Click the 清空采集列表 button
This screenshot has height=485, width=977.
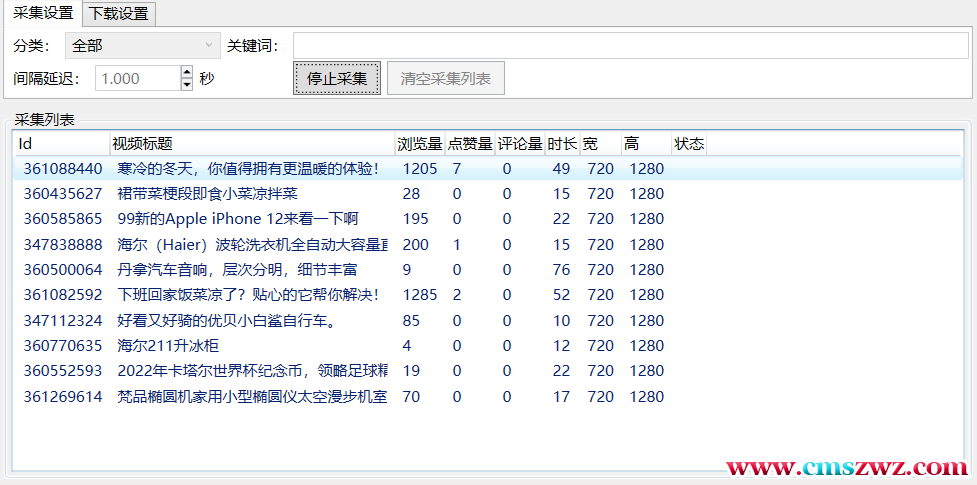(445, 78)
